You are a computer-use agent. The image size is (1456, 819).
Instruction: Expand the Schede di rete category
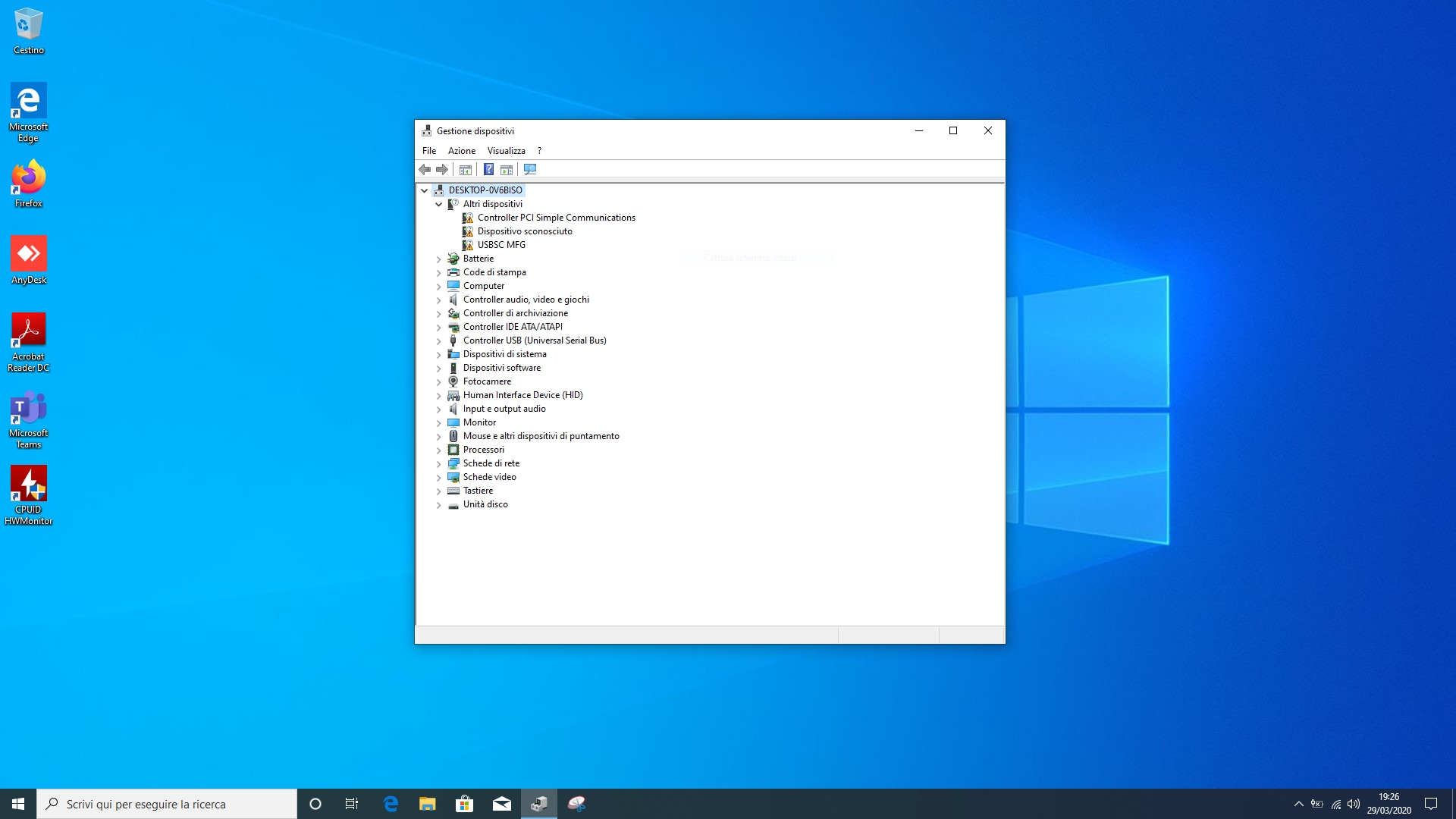[438, 463]
